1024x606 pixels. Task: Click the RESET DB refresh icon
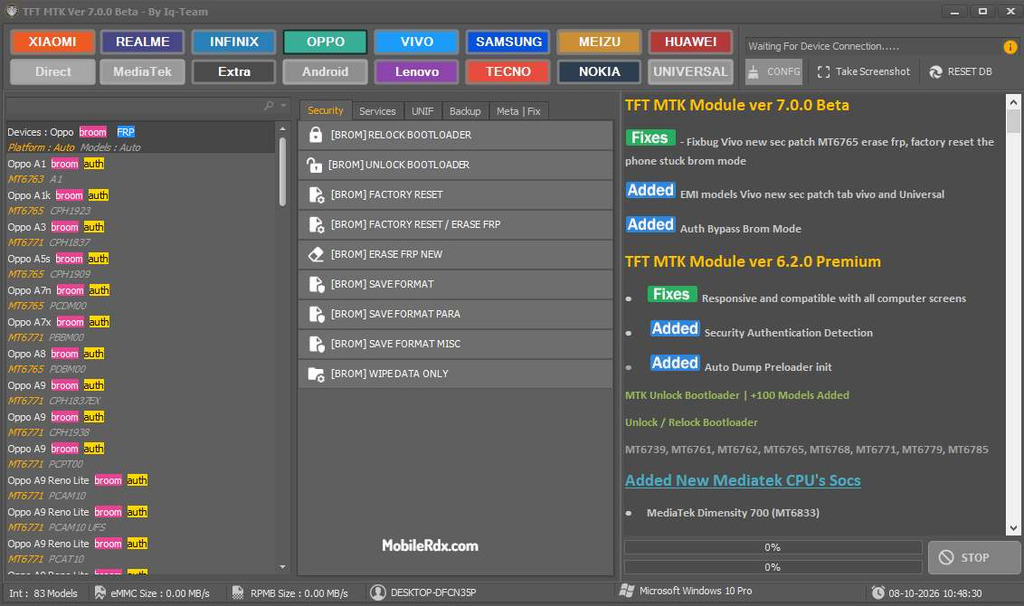click(935, 72)
